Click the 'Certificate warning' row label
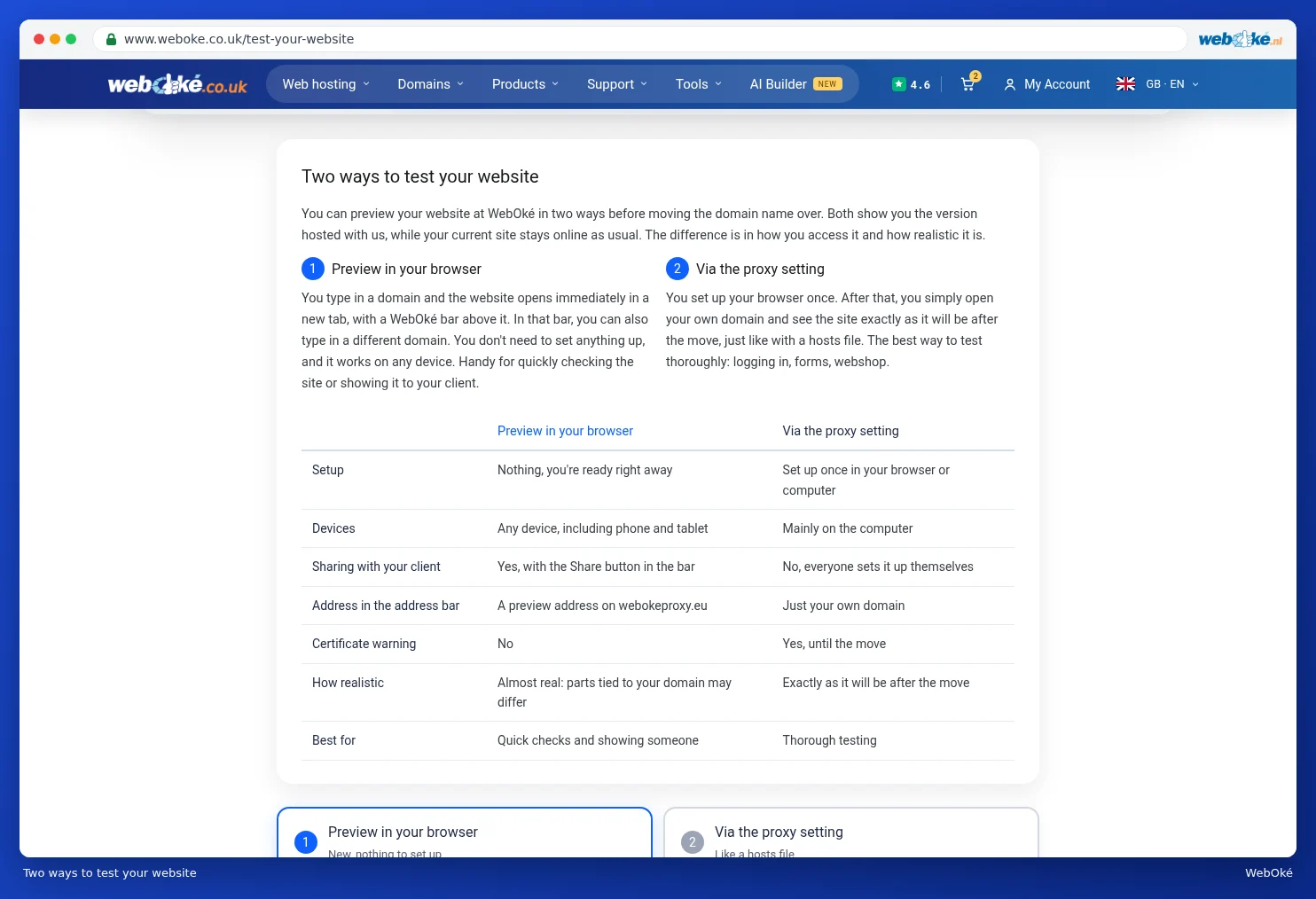1316x899 pixels. tap(364, 644)
